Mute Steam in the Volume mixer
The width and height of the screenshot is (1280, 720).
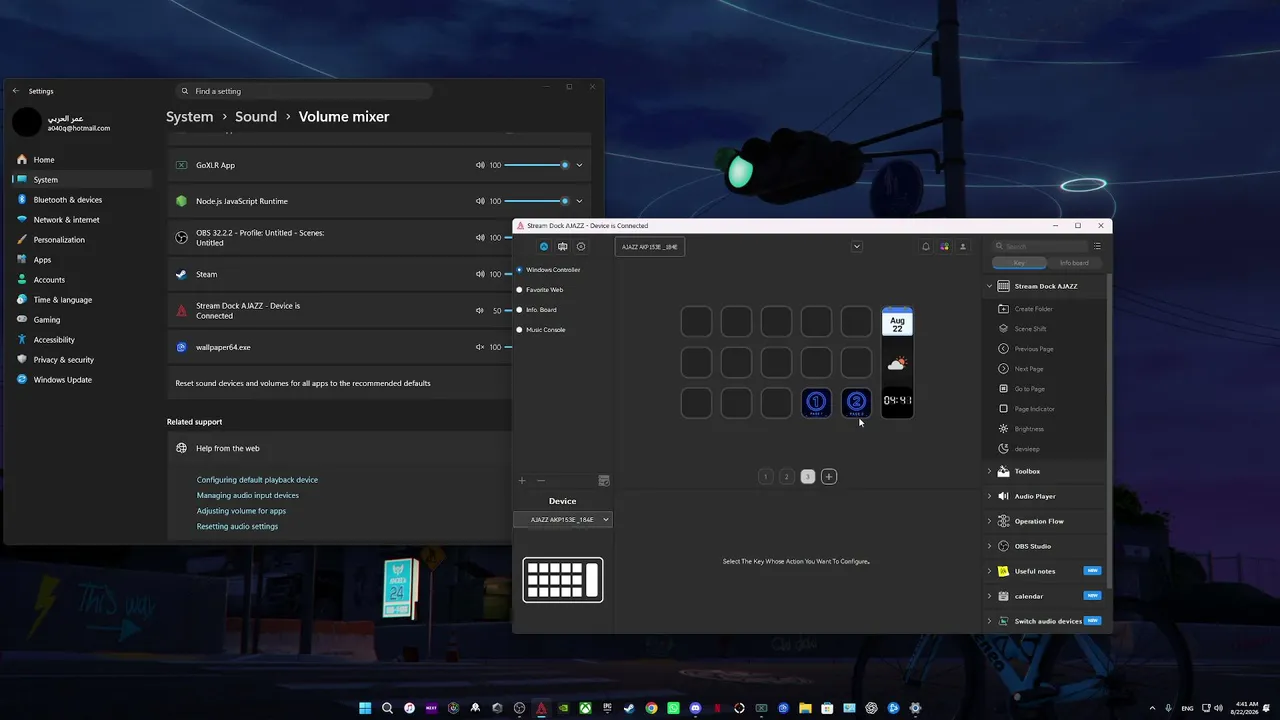click(x=480, y=274)
